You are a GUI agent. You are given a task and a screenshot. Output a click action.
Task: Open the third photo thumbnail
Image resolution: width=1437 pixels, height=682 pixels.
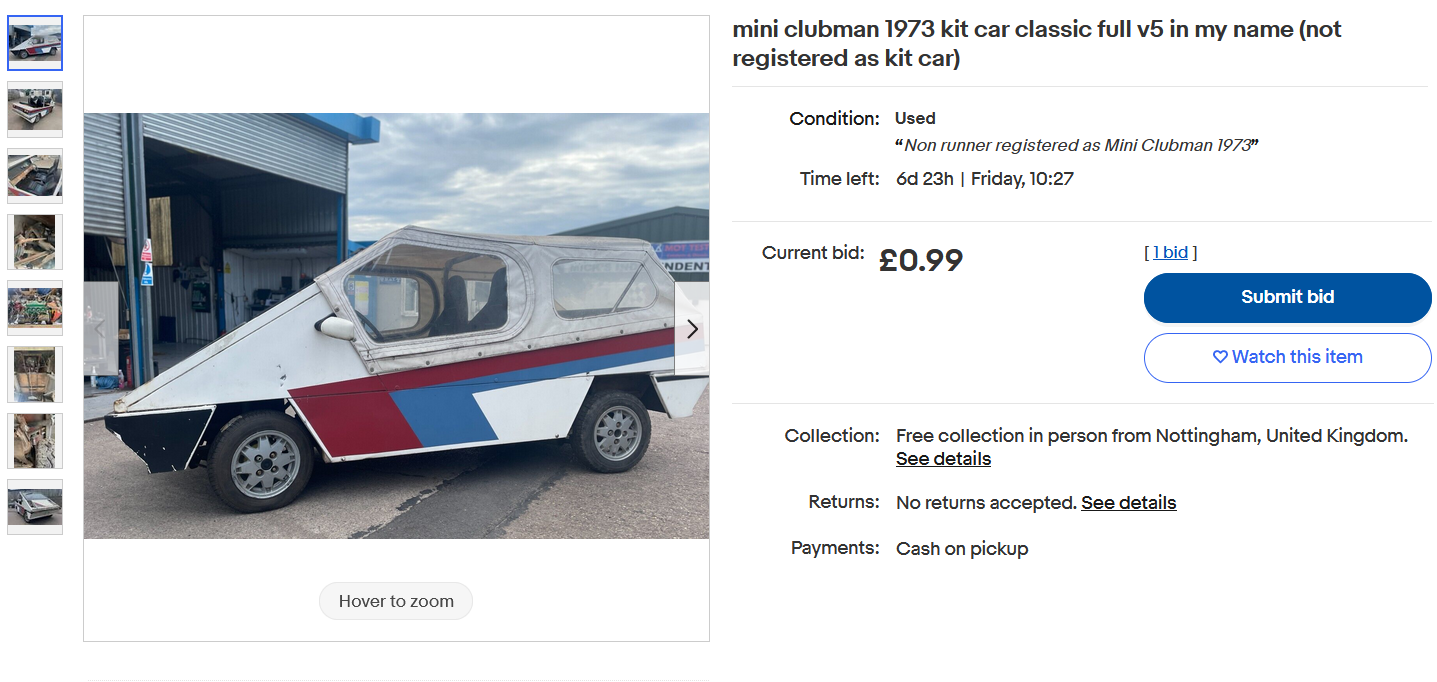(35, 175)
